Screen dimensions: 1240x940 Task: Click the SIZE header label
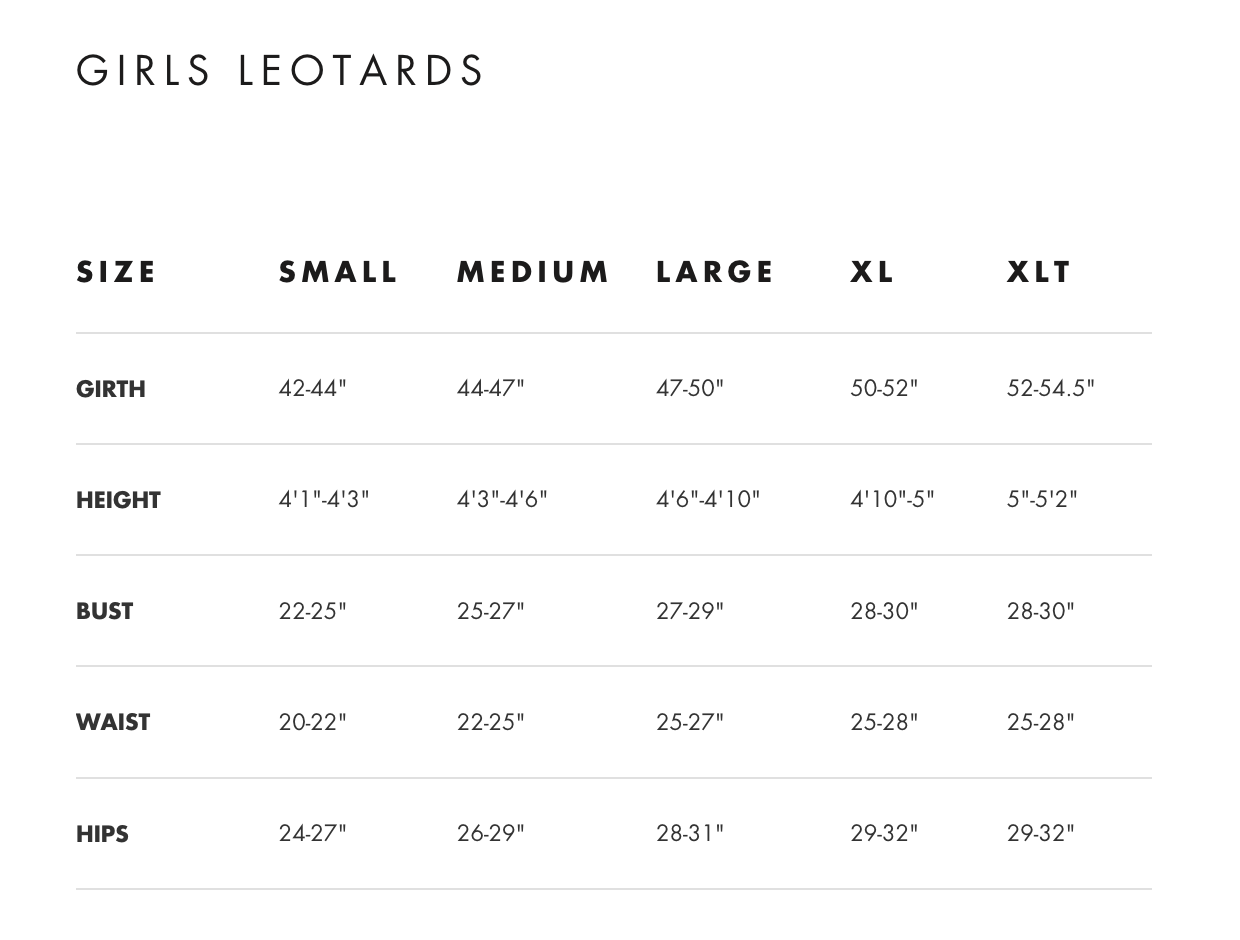[116, 272]
